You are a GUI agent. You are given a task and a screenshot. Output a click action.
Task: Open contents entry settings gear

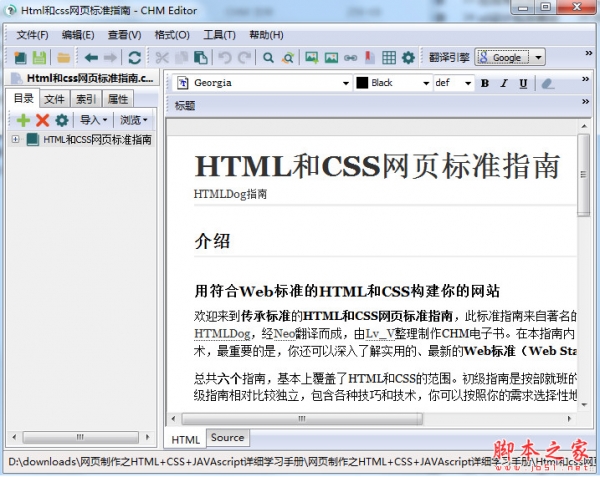(x=62, y=120)
